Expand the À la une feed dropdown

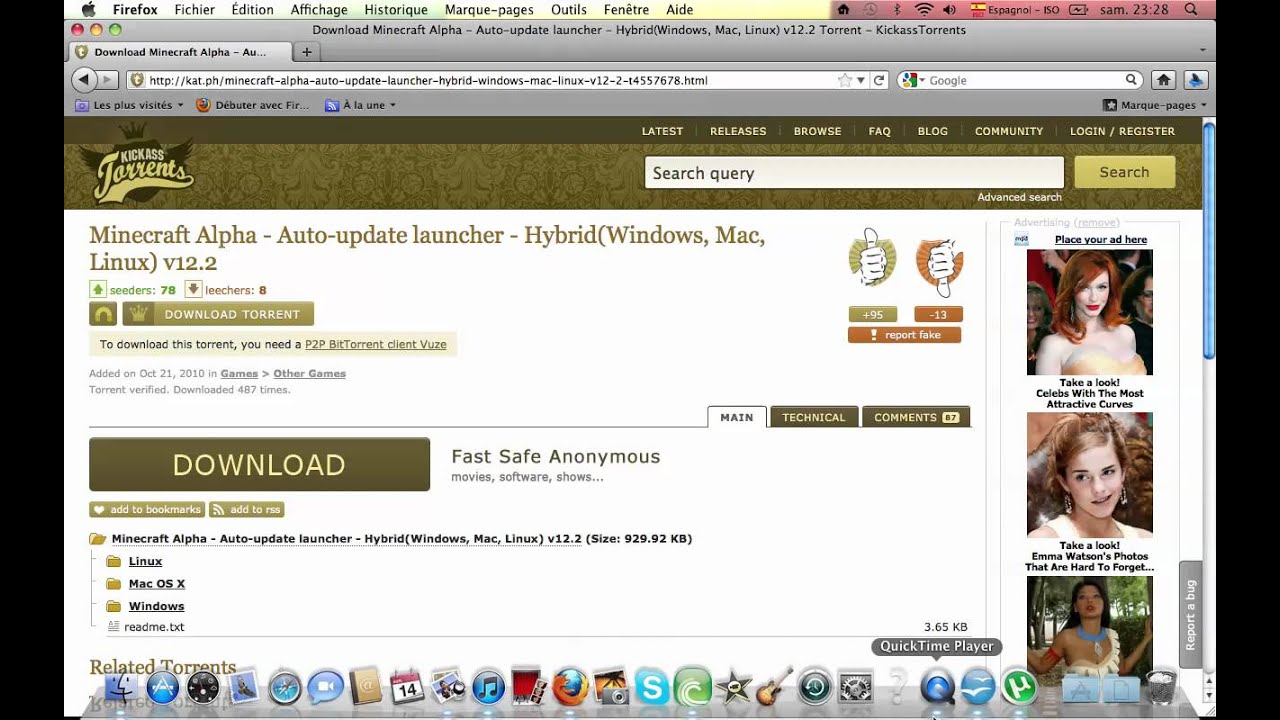[x=360, y=105]
